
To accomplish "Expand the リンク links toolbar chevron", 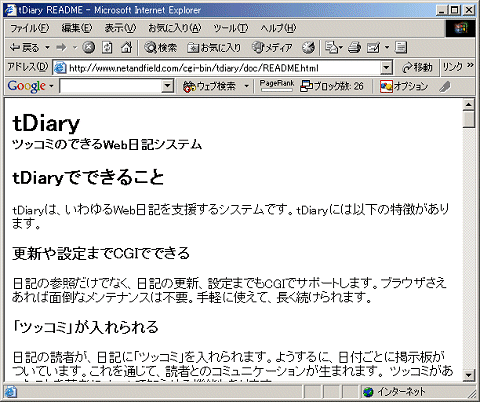I will click(x=470, y=65).
